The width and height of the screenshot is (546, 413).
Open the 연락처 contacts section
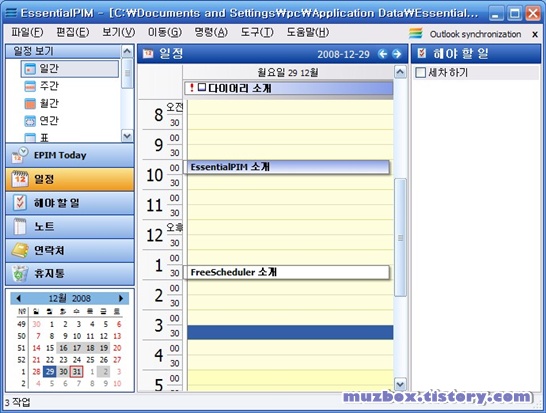pyautogui.click(x=70, y=250)
